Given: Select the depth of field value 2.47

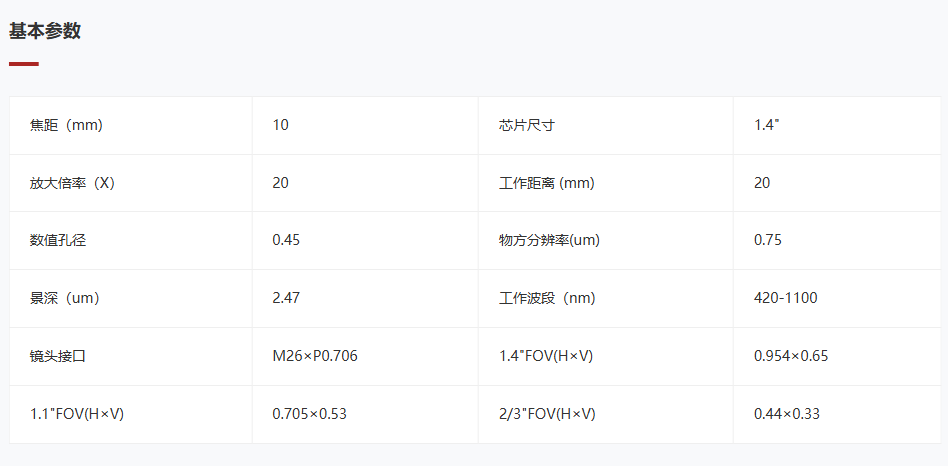Looking at the screenshot, I should point(286,298).
